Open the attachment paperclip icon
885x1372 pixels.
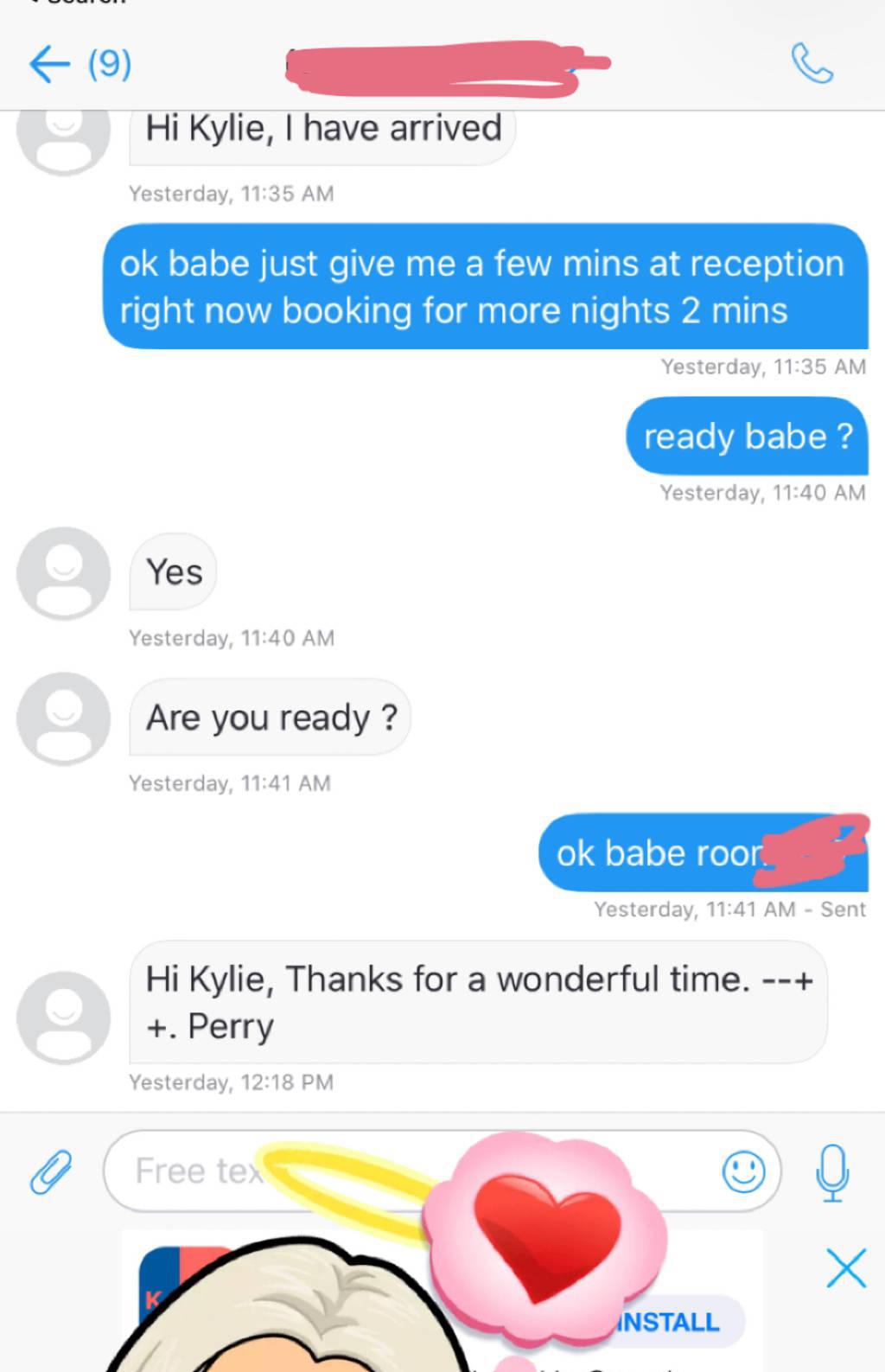click(x=51, y=1171)
